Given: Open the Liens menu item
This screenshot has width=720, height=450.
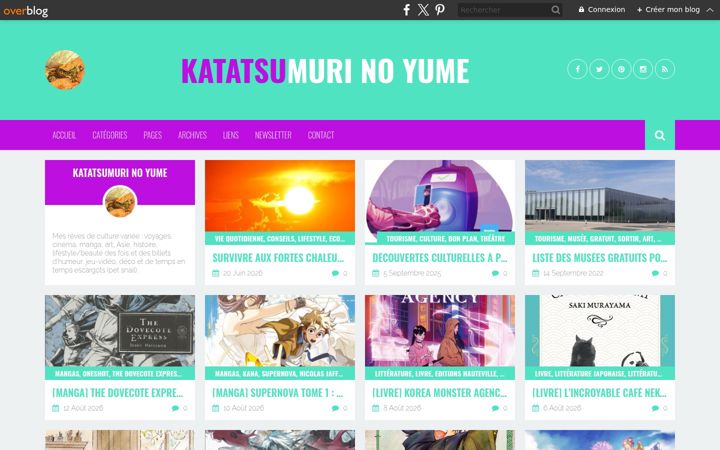Looking at the screenshot, I should tap(231, 135).
